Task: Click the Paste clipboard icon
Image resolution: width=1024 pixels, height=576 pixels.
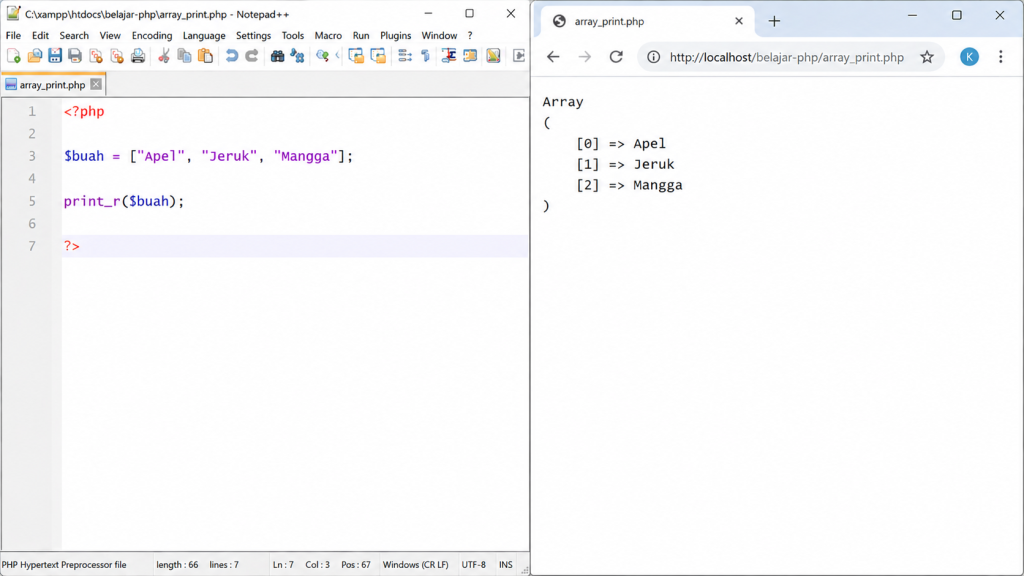Action: coord(205,56)
